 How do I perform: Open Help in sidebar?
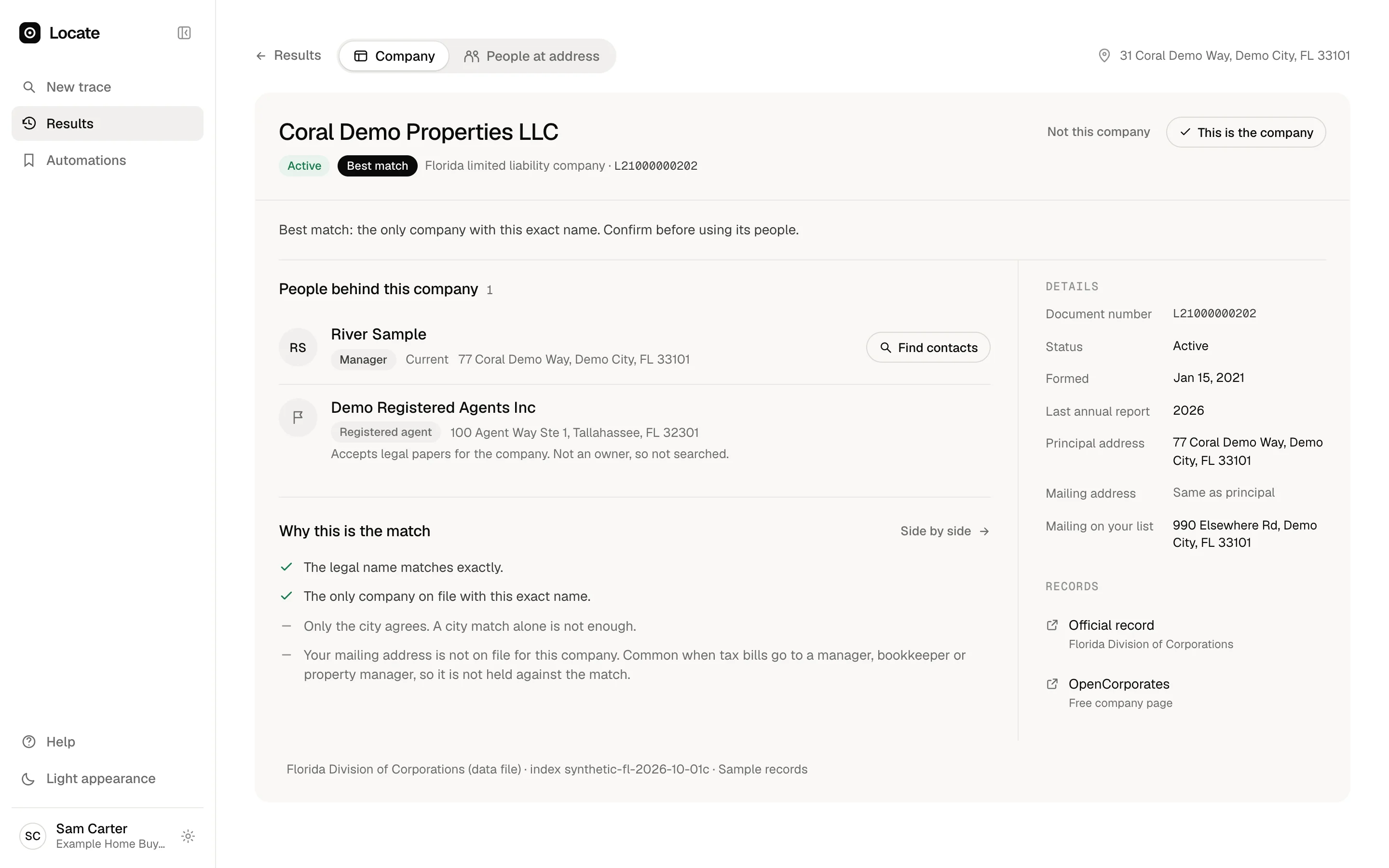click(x=108, y=742)
